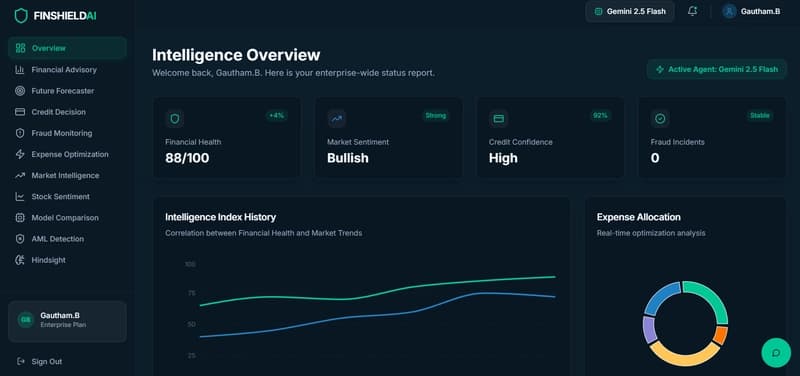Click the Market Sentiment trend icon
This screenshot has width=800, height=376.
(337, 119)
